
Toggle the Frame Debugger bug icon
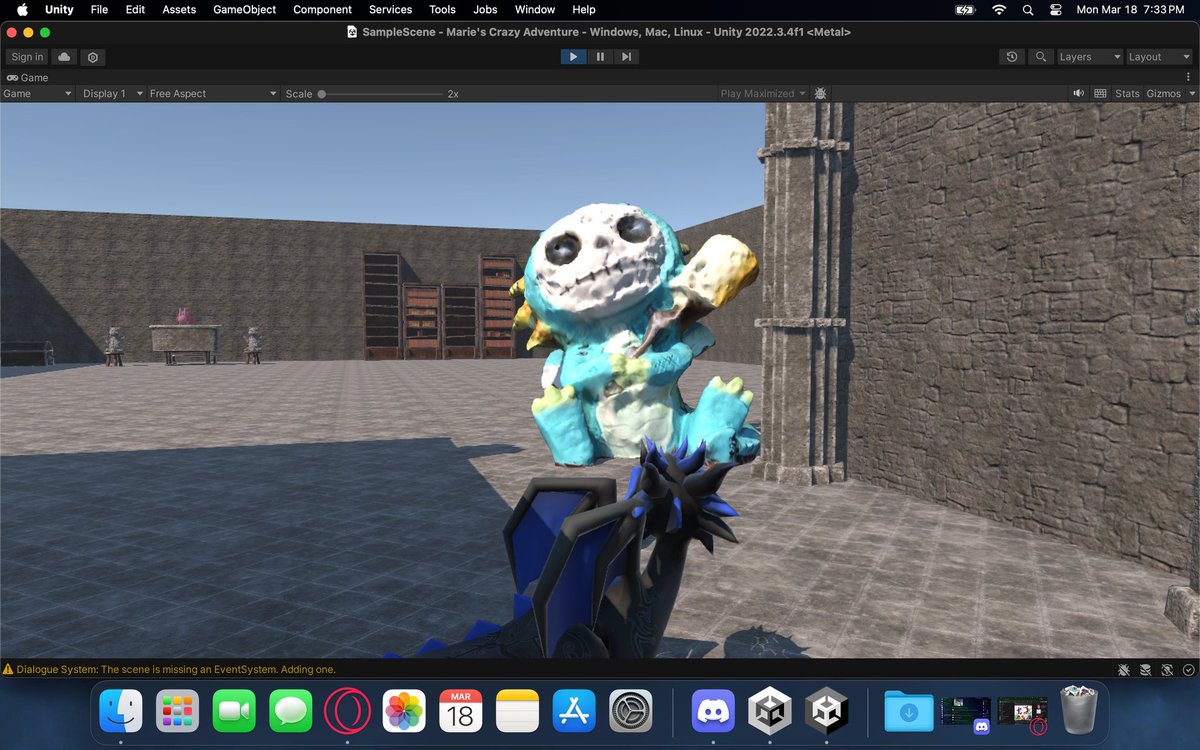pyautogui.click(x=821, y=93)
